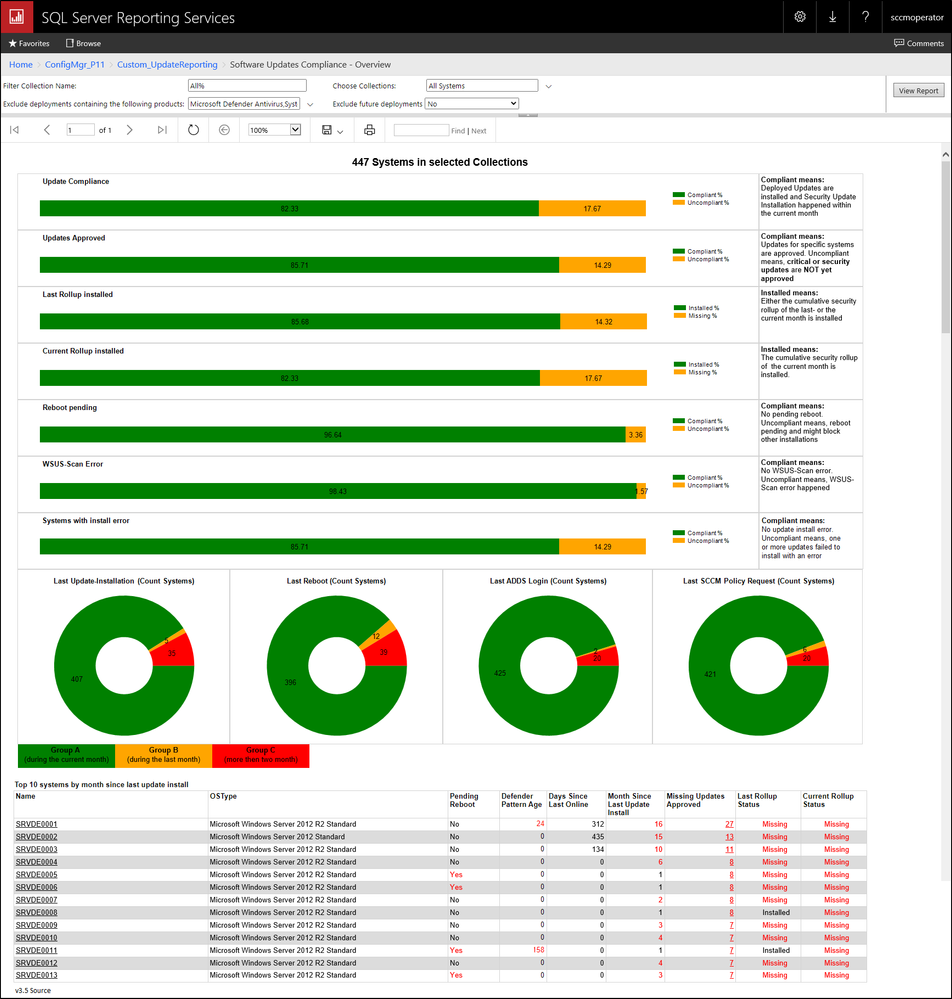The width and height of the screenshot is (952, 999).
Task: Click Update Compliance green 82.33 bar
Action: (x=289, y=208)
